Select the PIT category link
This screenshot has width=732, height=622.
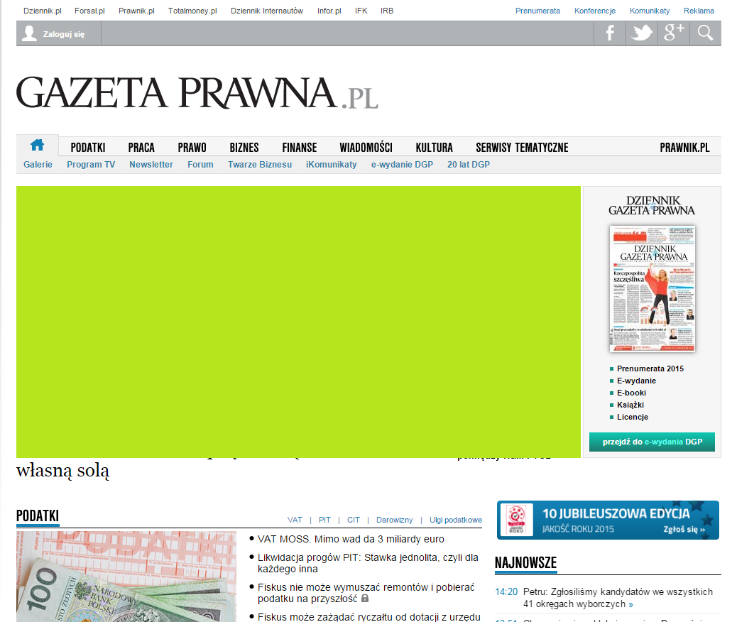pyautogui.click(x=324, y=520)
